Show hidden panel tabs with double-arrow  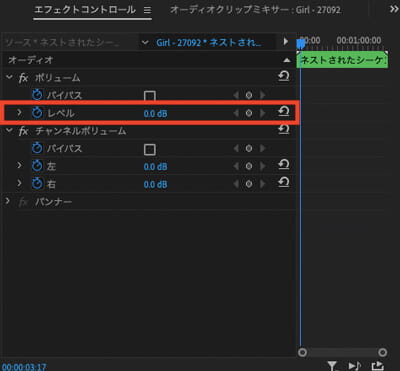click(394, 9)
